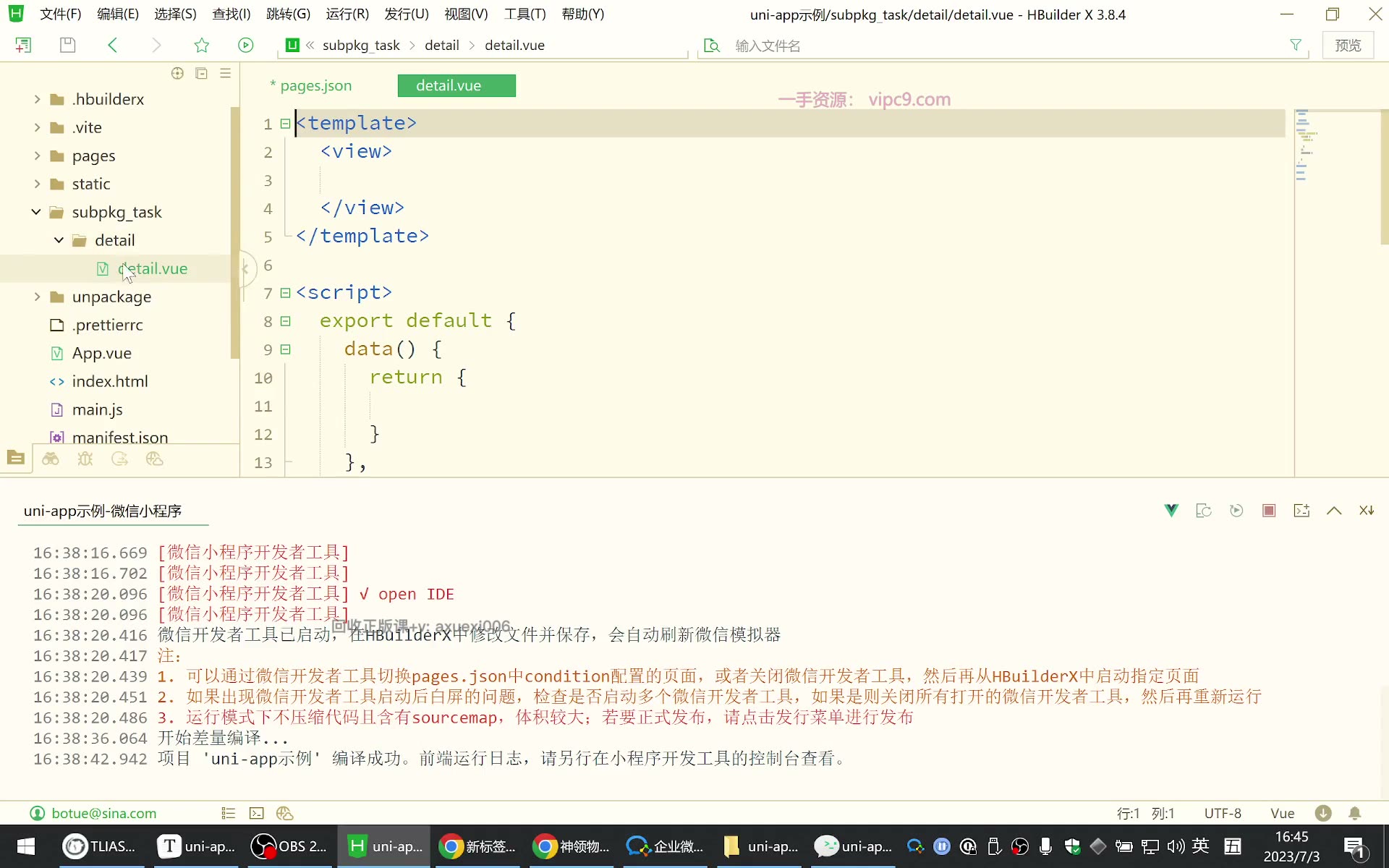The height and width of the screenshot is (868, 1389).
Task: Open terminal icon in status bar
Action: [257, 813]
